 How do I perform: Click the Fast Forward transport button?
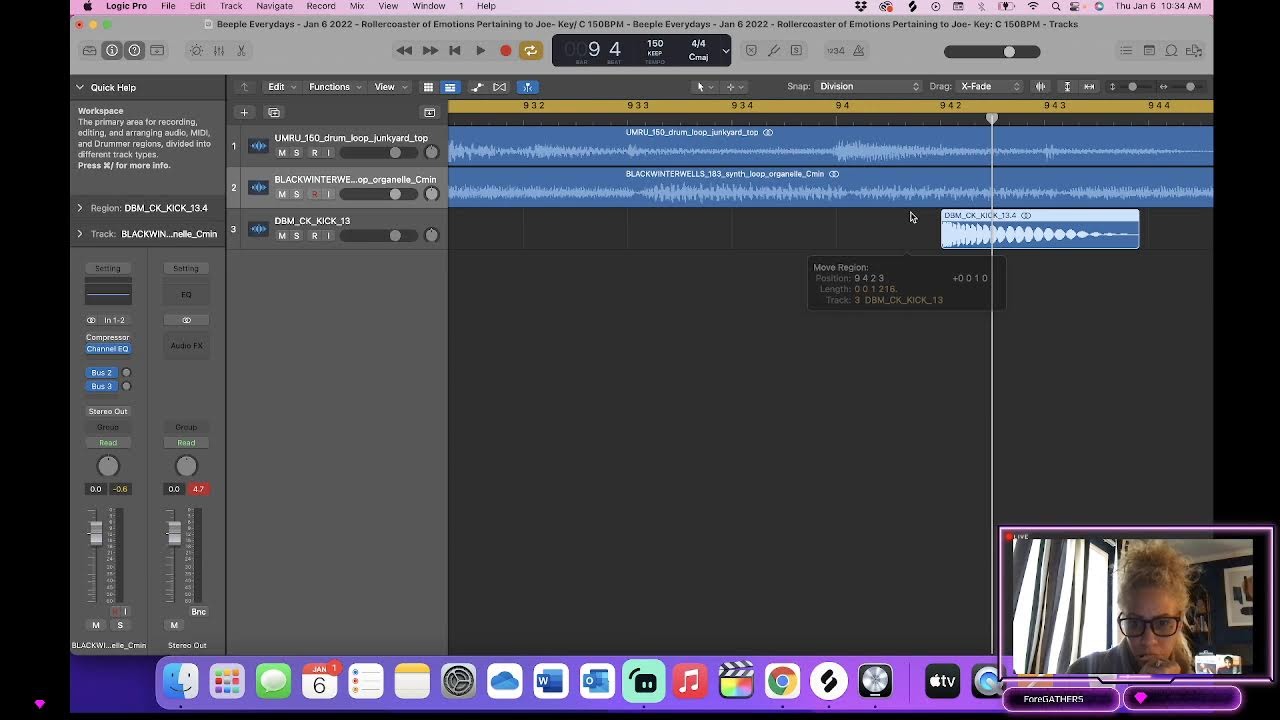pos(429,50)
